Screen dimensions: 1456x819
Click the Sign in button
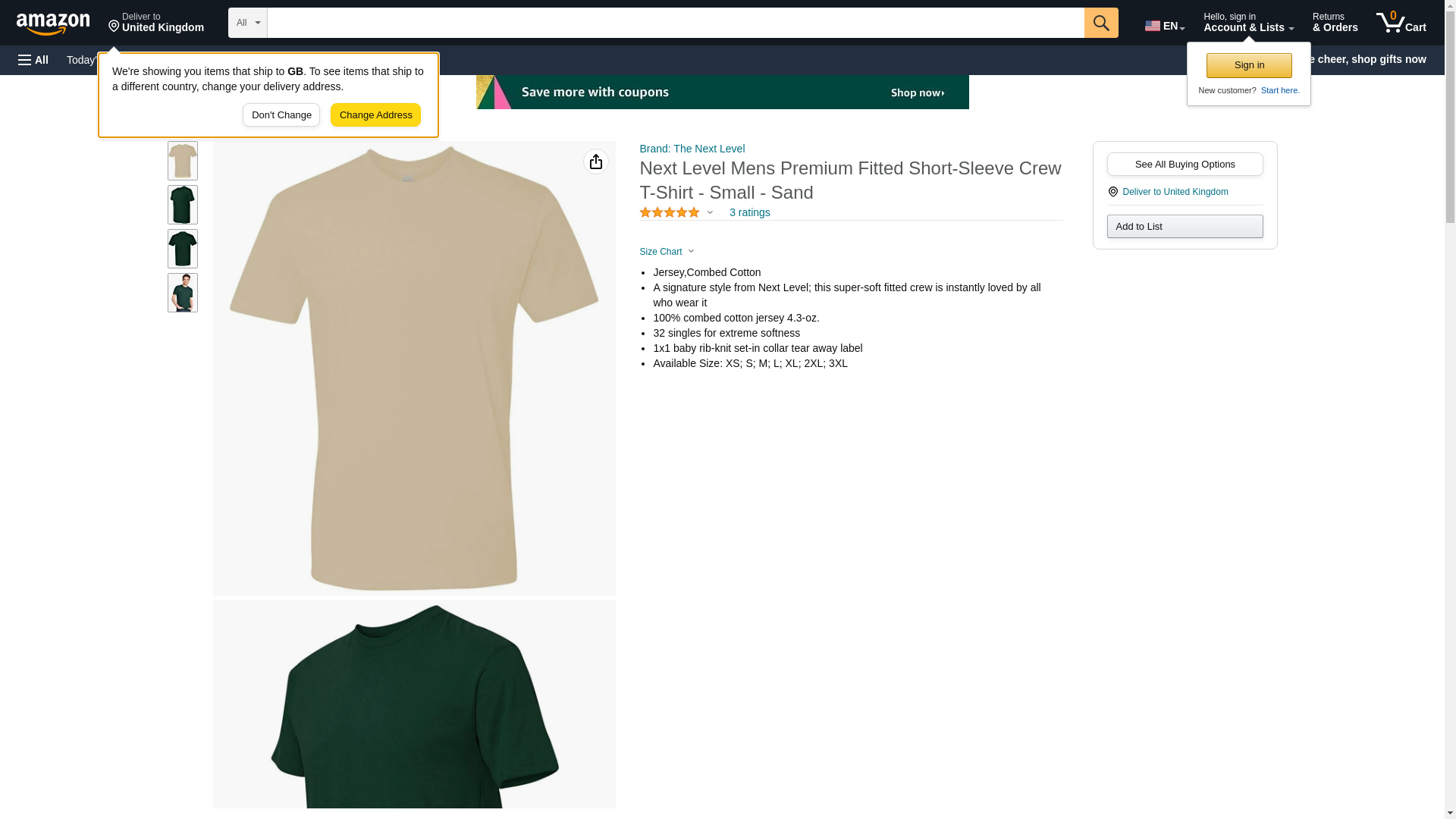coord(1249,65)
